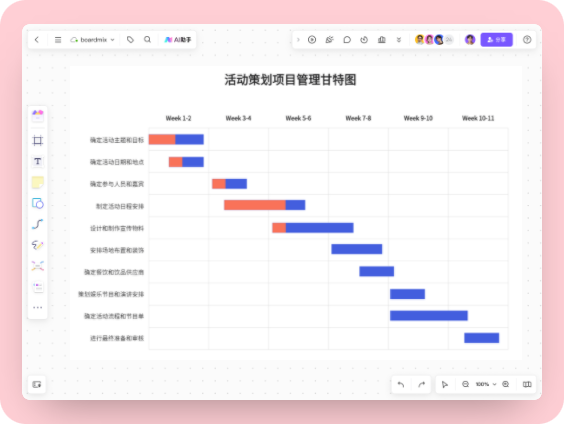
Task: Select the task label 制定活动日程安排
Action: click(x=120, y=206)
